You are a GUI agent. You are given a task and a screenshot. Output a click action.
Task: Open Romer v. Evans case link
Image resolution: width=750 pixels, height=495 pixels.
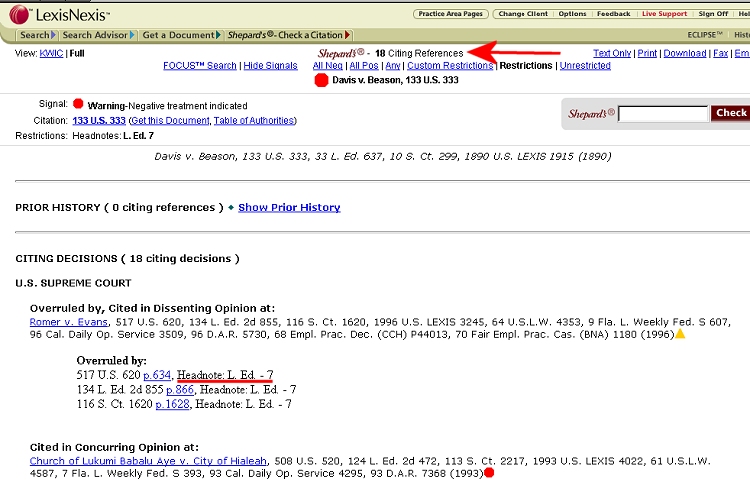pyautogui.click(x=69, y=322)
